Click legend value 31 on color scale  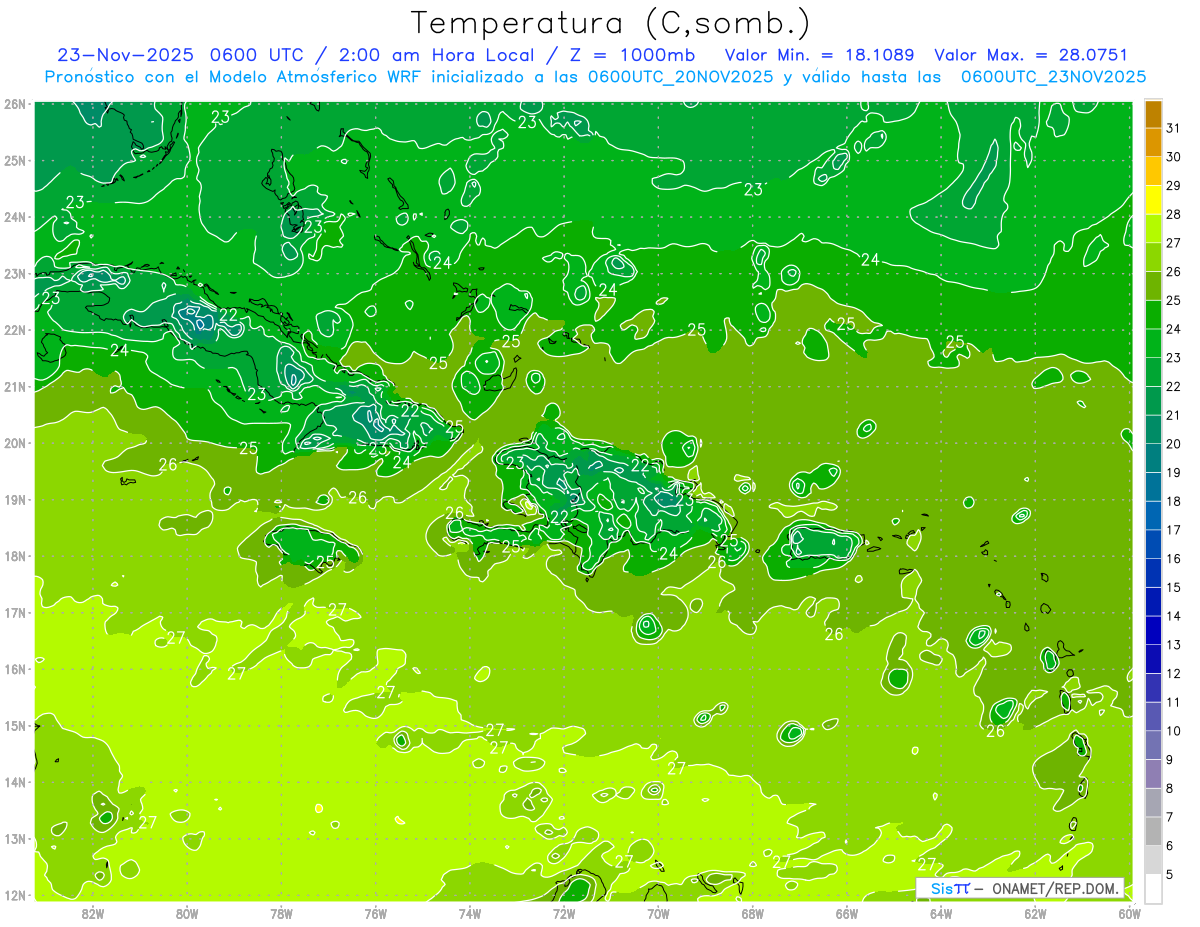(1174, 129)
